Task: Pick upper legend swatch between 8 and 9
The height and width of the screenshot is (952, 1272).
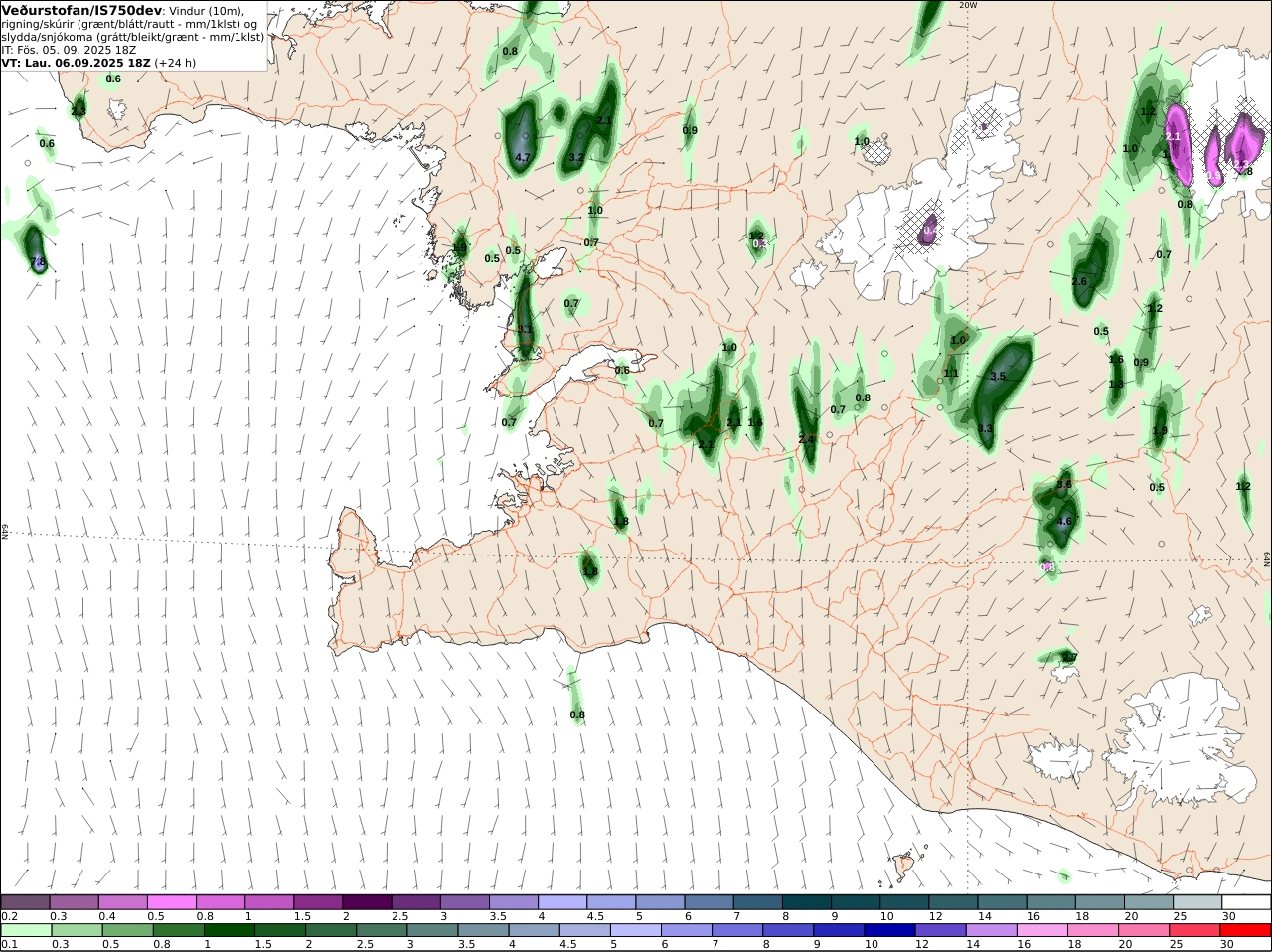Action: pos(808,901)
